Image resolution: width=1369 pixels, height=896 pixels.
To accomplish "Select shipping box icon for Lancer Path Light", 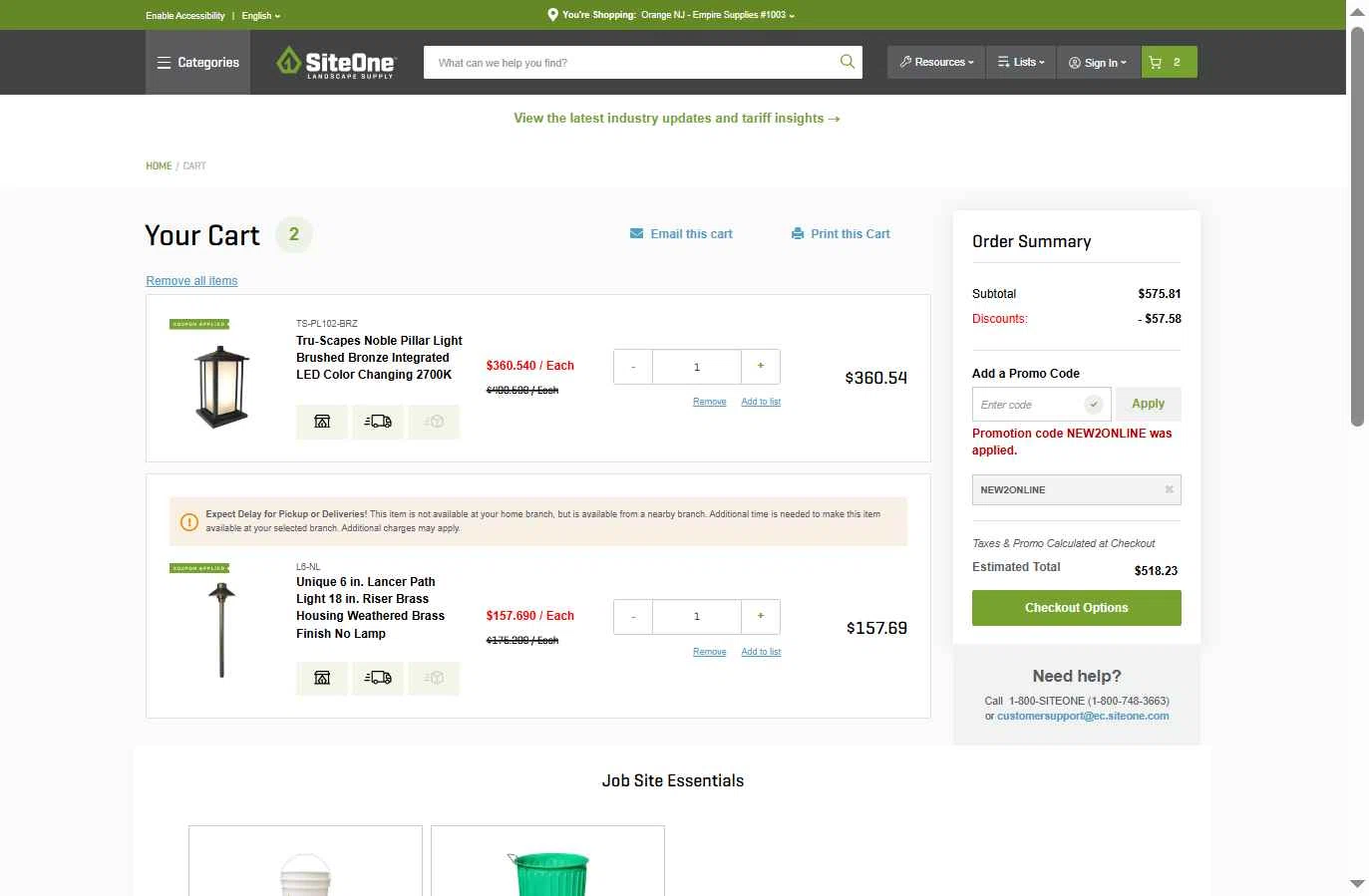I will (x=434, y=678).
